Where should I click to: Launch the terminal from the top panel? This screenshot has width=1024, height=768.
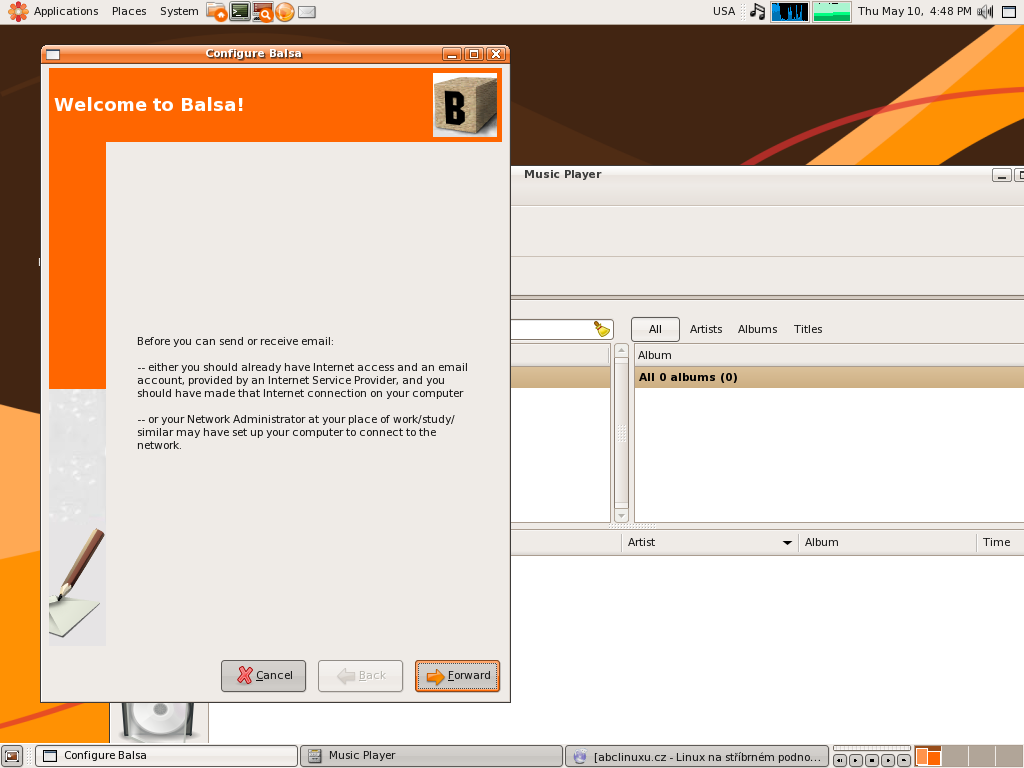[240, 11]
